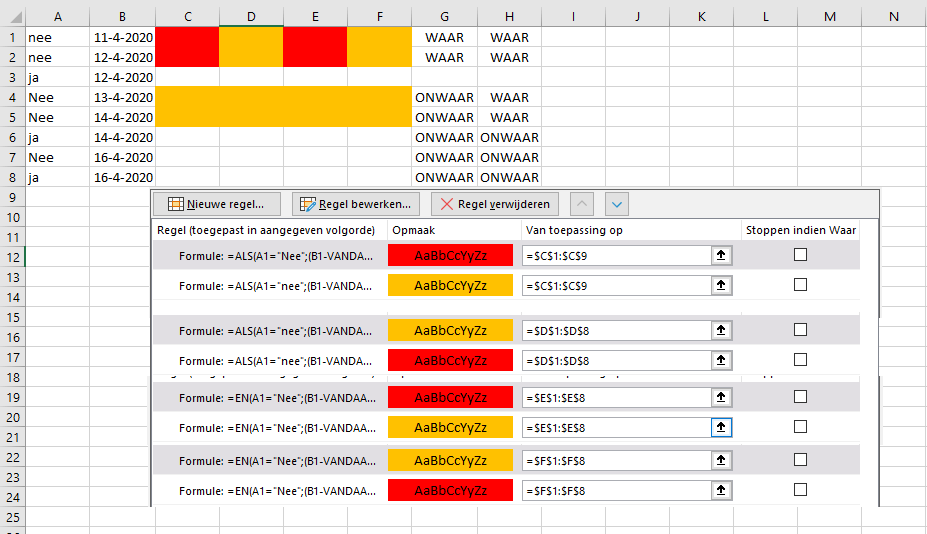Select orange cell F2
927x534 pixels.
click(380, 57)
